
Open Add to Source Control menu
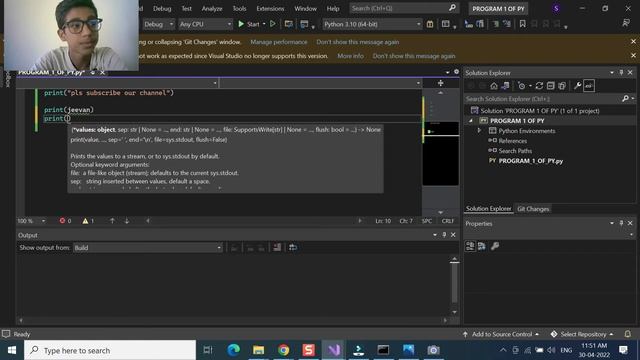pyautogui.click(x=501, y=334)
